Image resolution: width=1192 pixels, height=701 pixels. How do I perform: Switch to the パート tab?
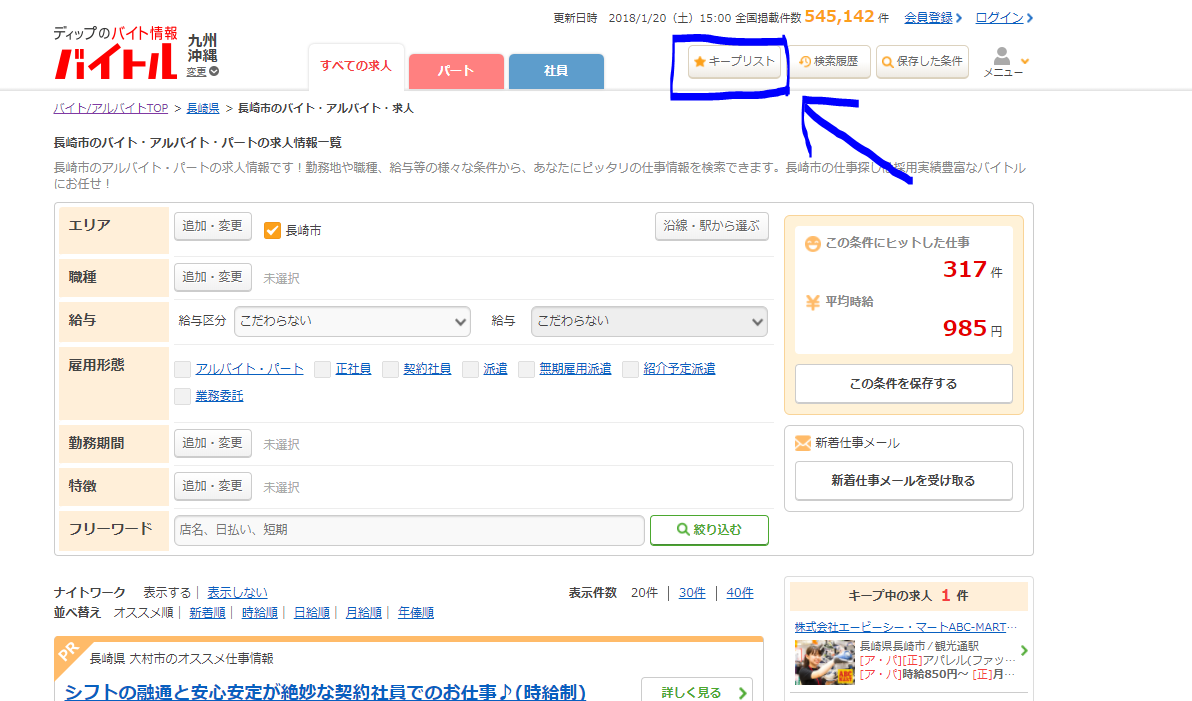456,71
